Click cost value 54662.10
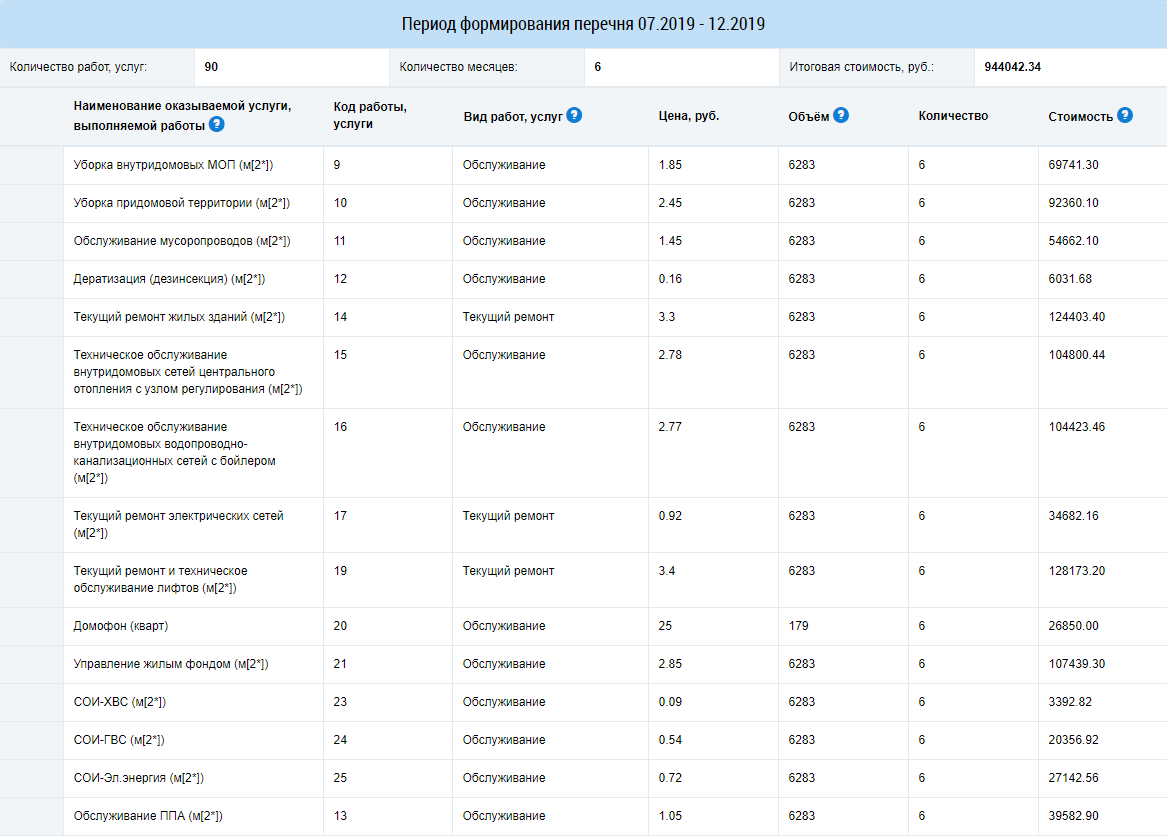Screen dimensions: 1167x836 coord(1073,241)
